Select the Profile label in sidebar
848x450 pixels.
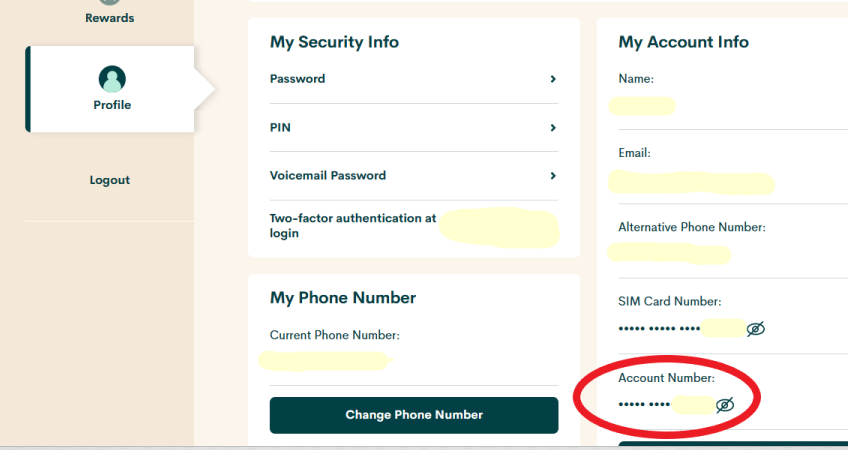[x=112, y=105]
